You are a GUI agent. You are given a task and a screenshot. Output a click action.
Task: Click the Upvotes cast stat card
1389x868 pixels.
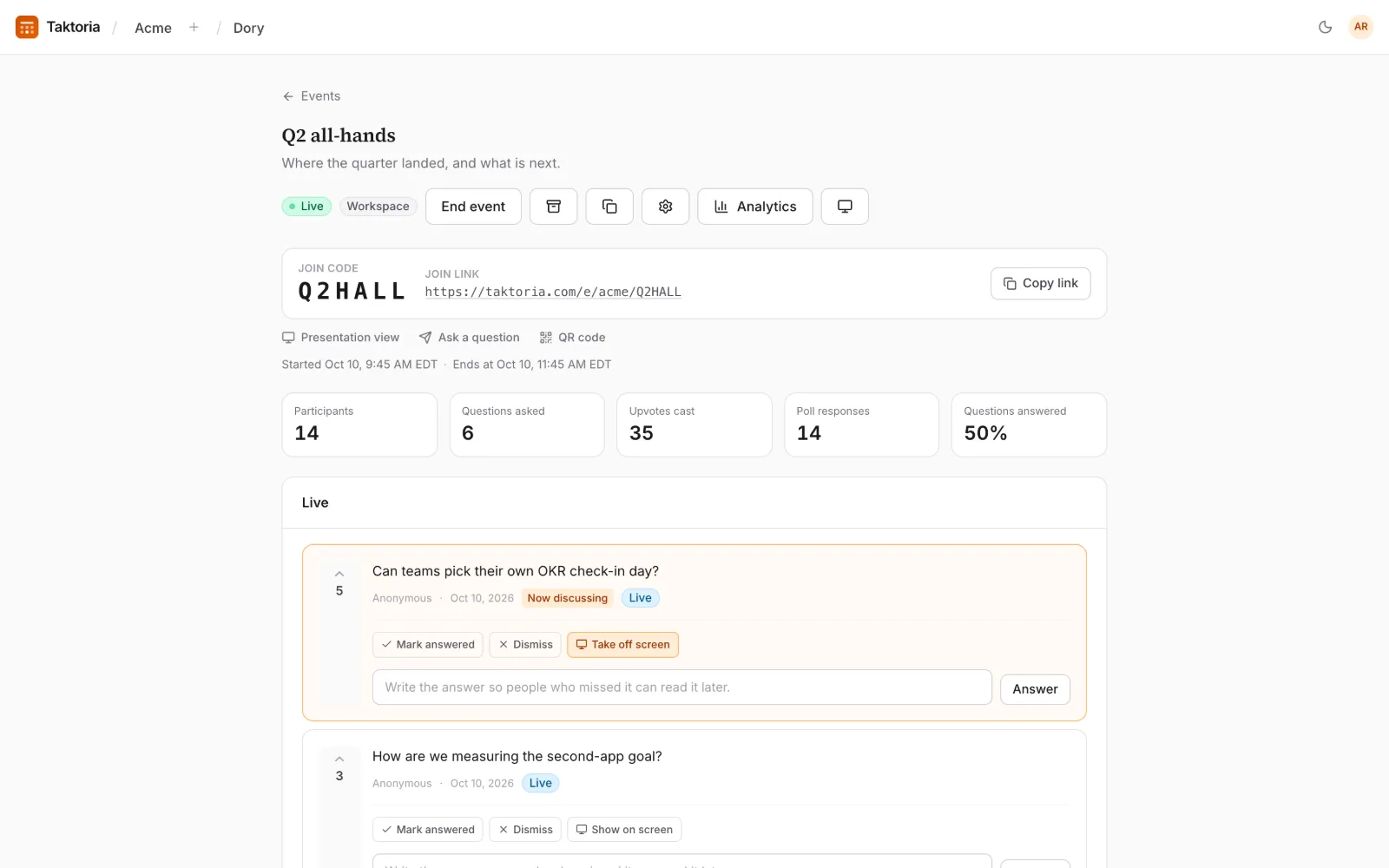click(x=694, y=424)
